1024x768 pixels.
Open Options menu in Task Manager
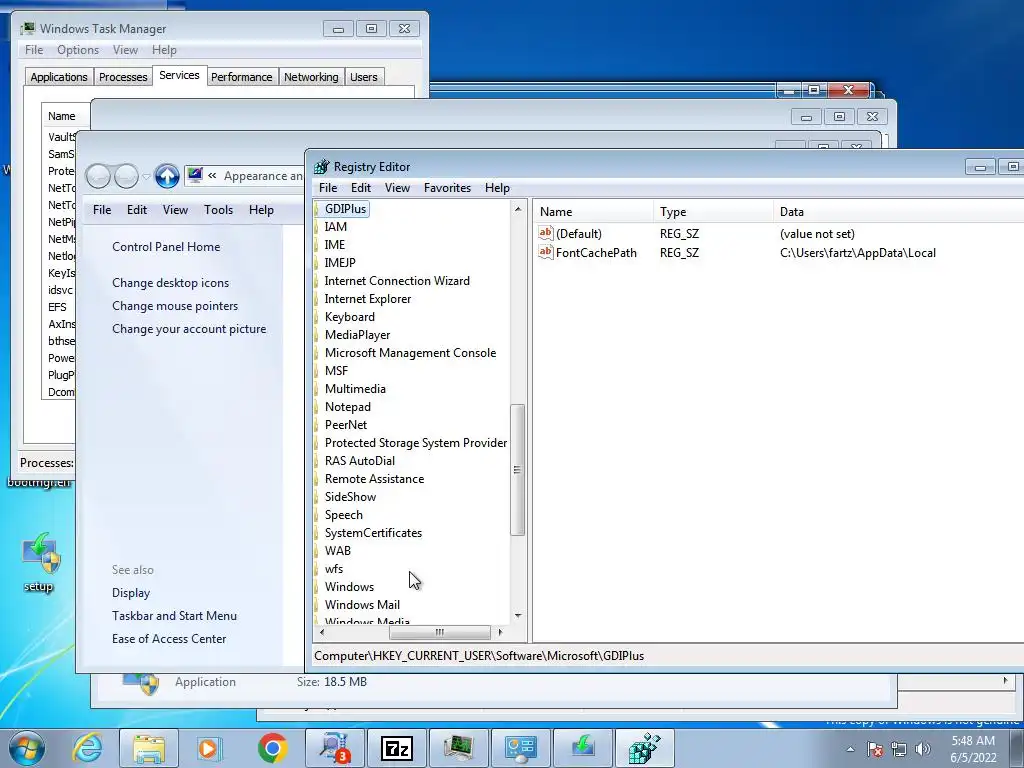coord(78,50)
